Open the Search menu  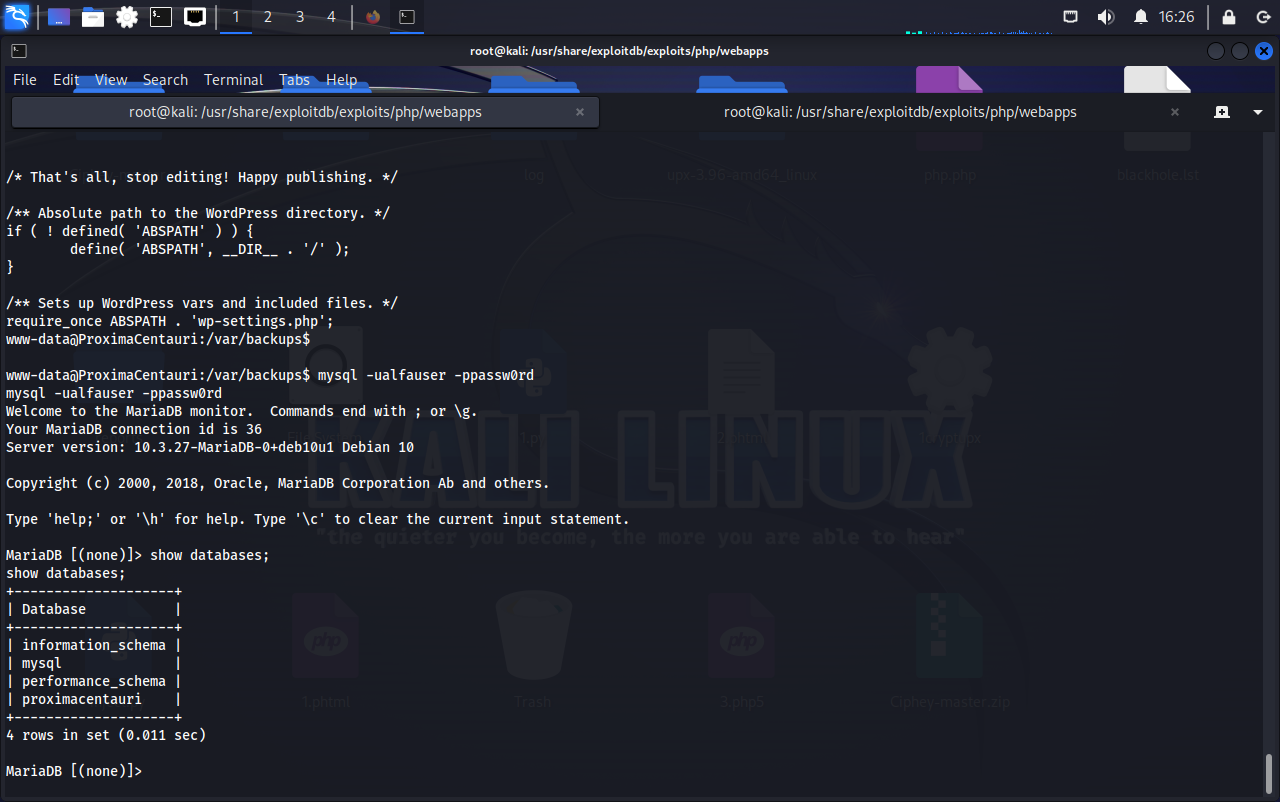click(x=165, y=80)
